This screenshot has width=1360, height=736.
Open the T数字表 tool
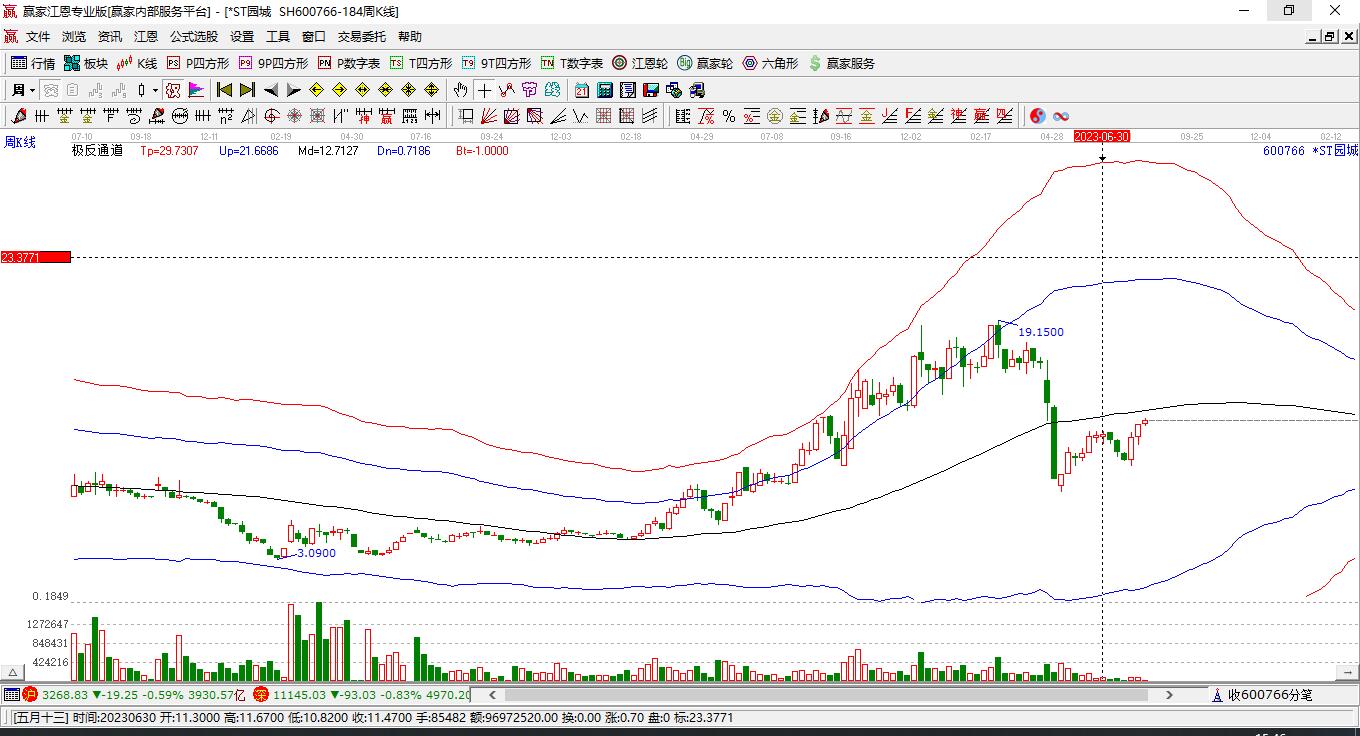pos(571,63)
